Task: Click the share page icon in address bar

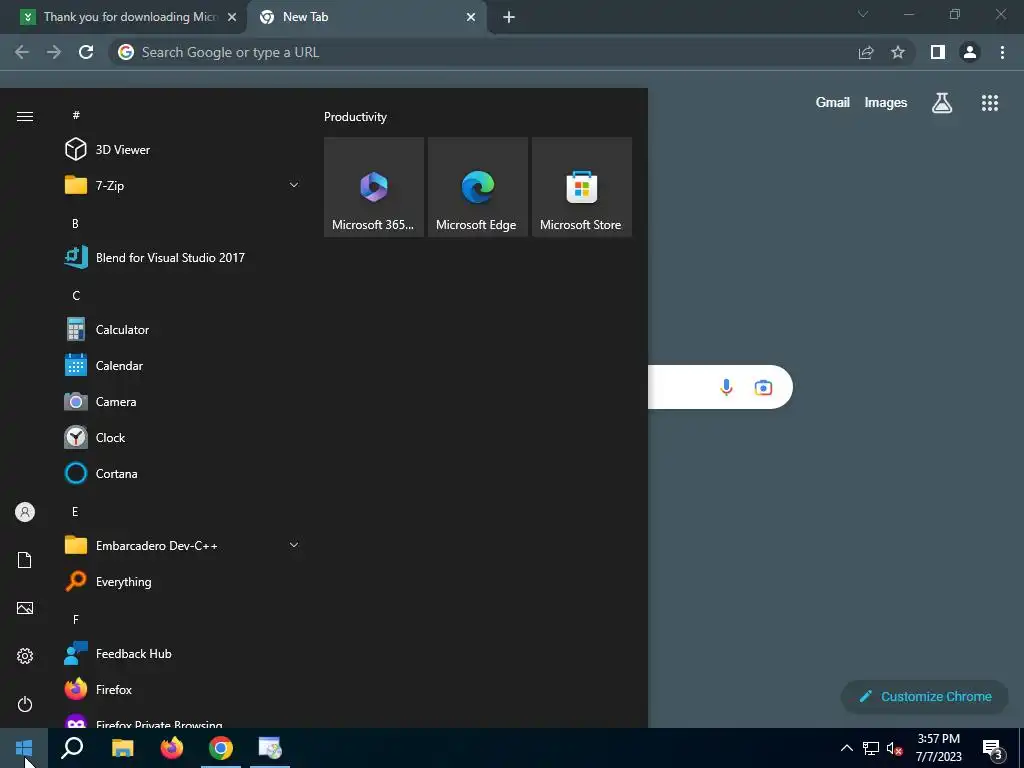Action: tap(866, 52)
